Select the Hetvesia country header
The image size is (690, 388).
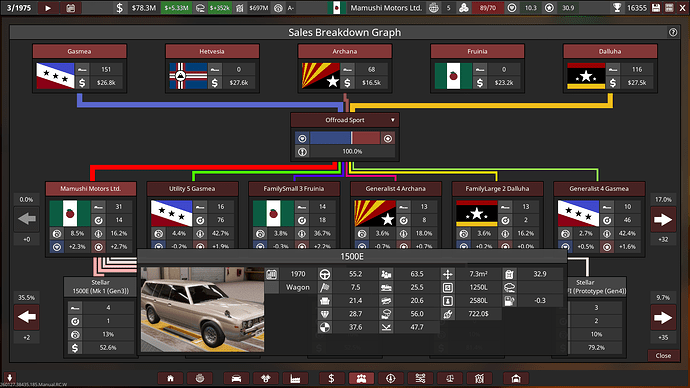(x=212, y=51)
